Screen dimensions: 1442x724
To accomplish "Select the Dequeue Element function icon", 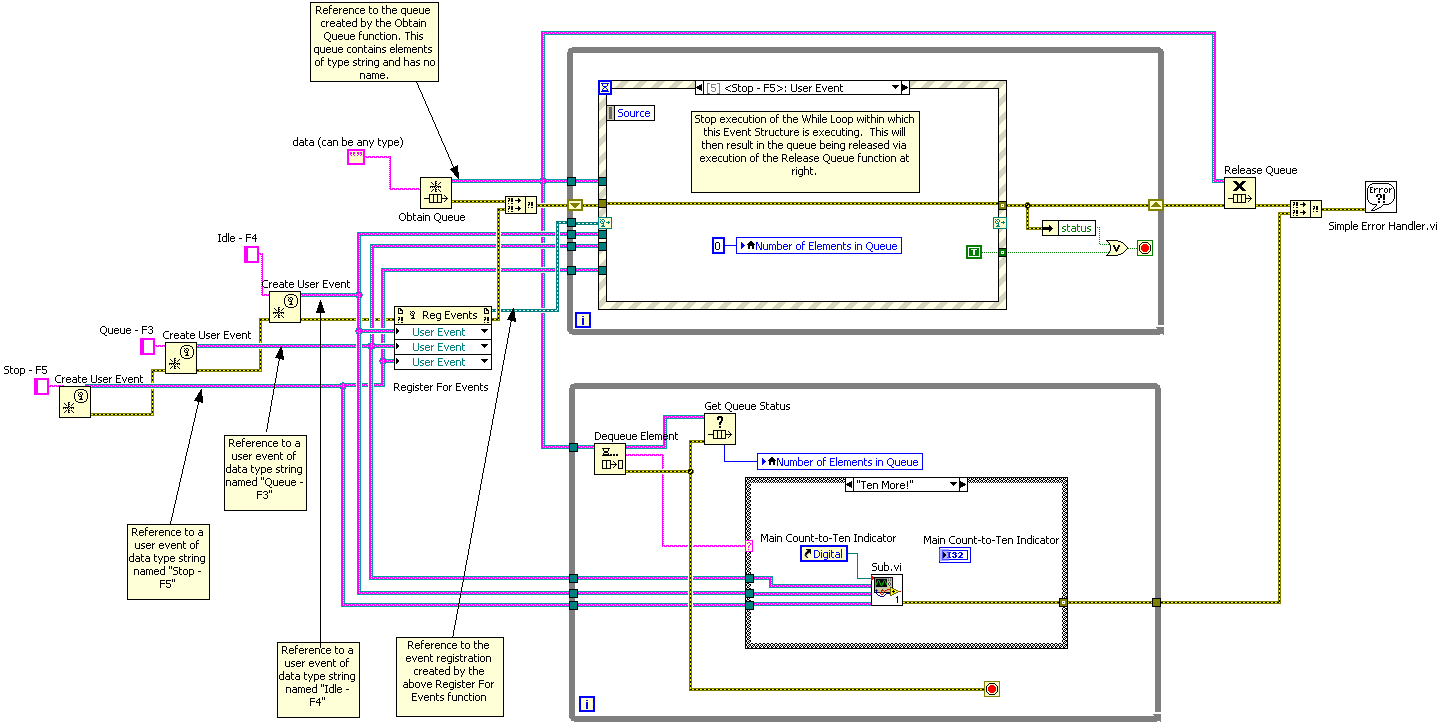I will pyautogui.click(x=610, y=459).
